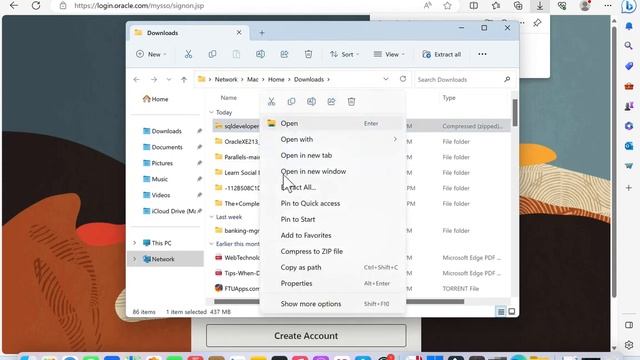Click the Mac breadcrumb segment

click(x=253, y=80)
